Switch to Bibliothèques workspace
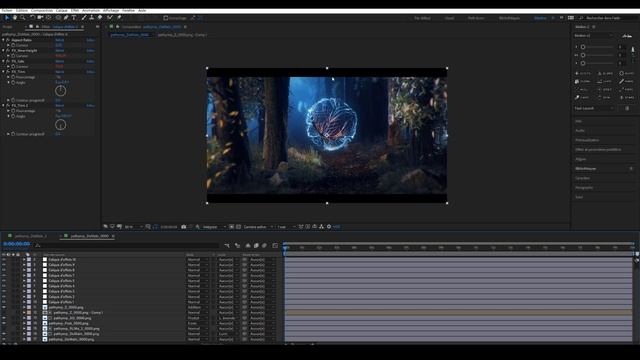The height and width of the screenshot is (360, 640). coord(509,18)
